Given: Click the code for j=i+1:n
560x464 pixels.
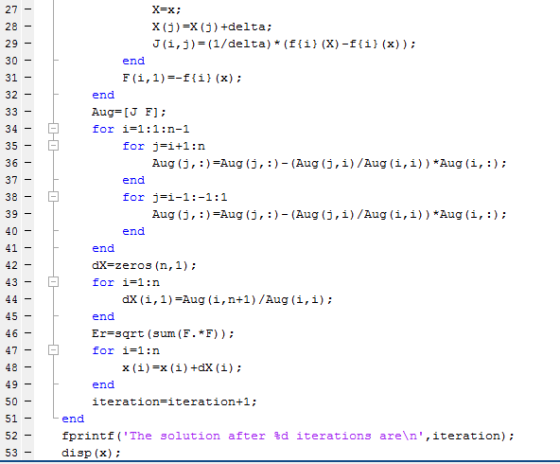Looking at the screenshot, I should (164, 146).
